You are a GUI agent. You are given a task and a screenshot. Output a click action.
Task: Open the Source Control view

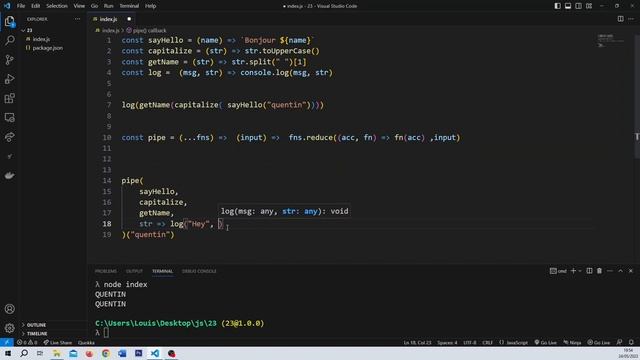coord(9,60)
